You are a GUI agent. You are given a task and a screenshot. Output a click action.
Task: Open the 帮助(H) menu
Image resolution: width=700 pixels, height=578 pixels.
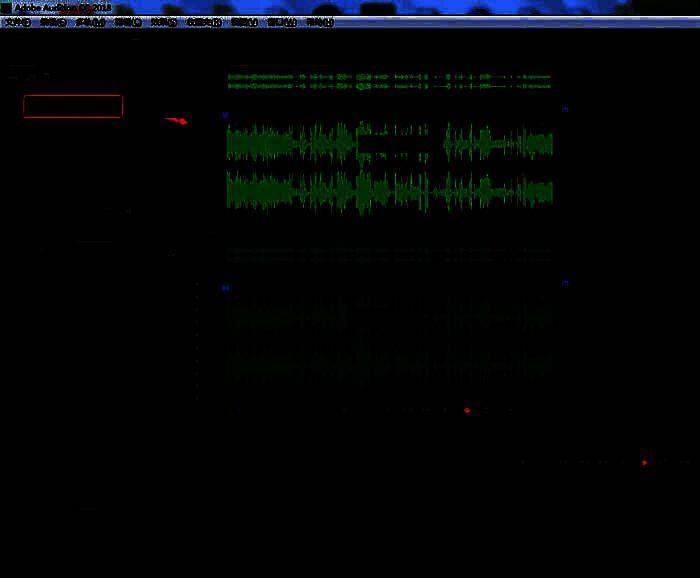319,22
